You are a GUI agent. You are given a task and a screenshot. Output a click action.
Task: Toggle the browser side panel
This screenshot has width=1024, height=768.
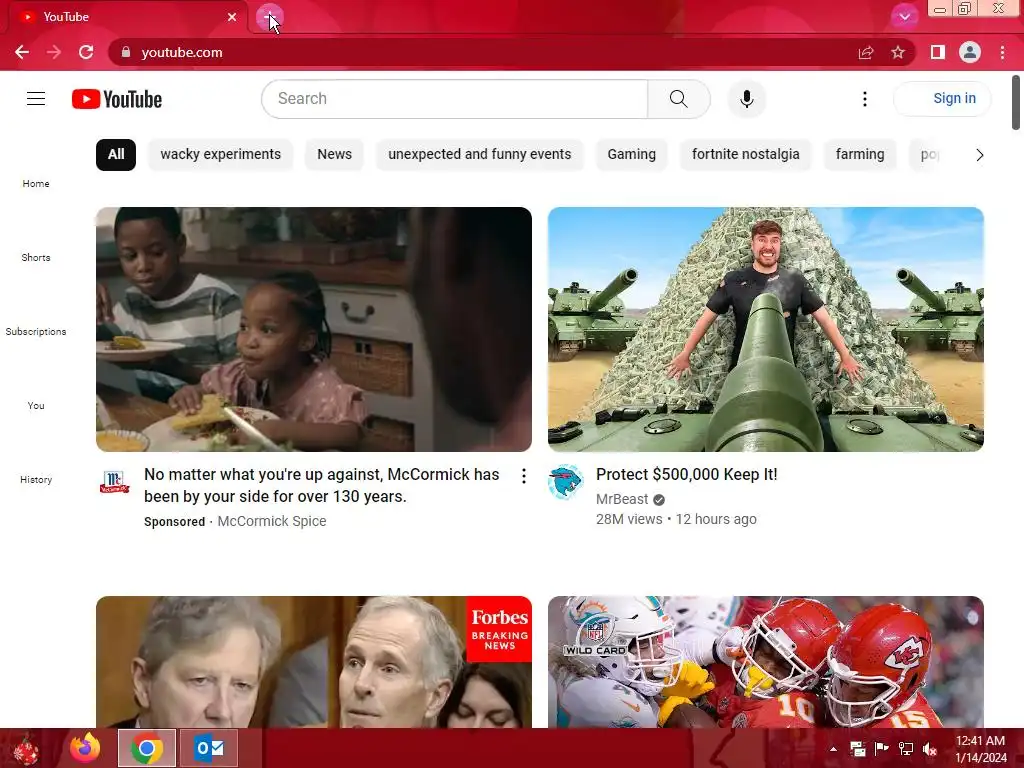point(938,52)
